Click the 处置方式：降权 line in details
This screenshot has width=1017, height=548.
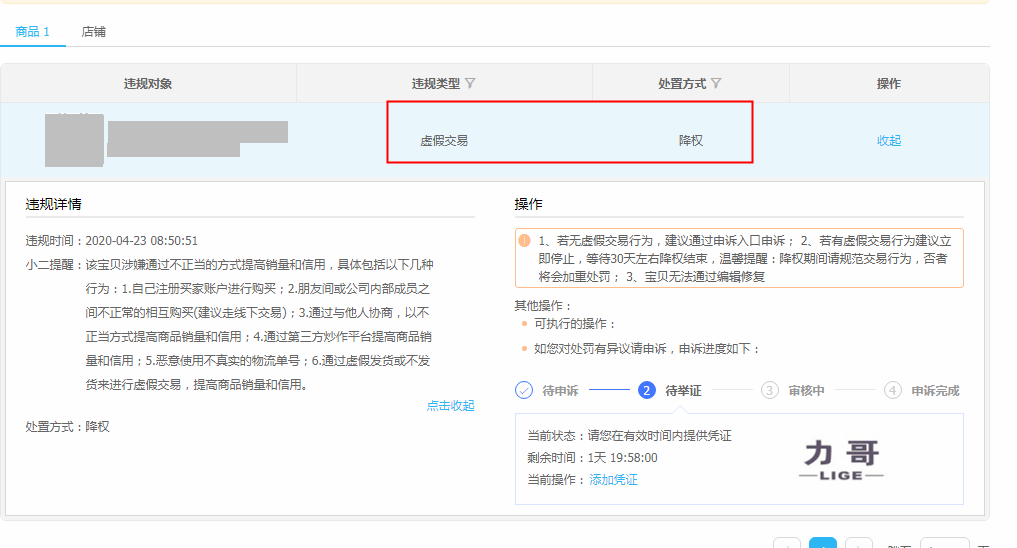coord(67,427)
